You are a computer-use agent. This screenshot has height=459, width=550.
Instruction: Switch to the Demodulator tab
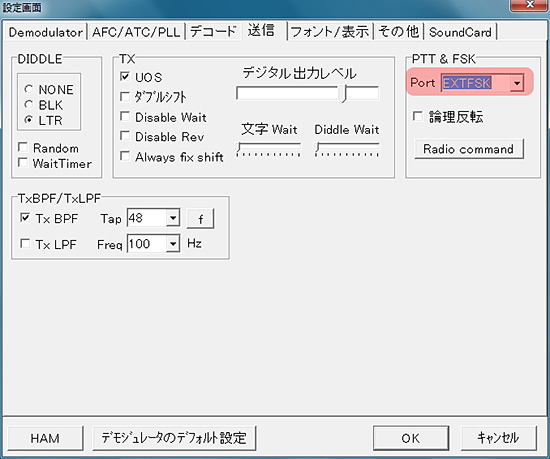pos(46,32)
